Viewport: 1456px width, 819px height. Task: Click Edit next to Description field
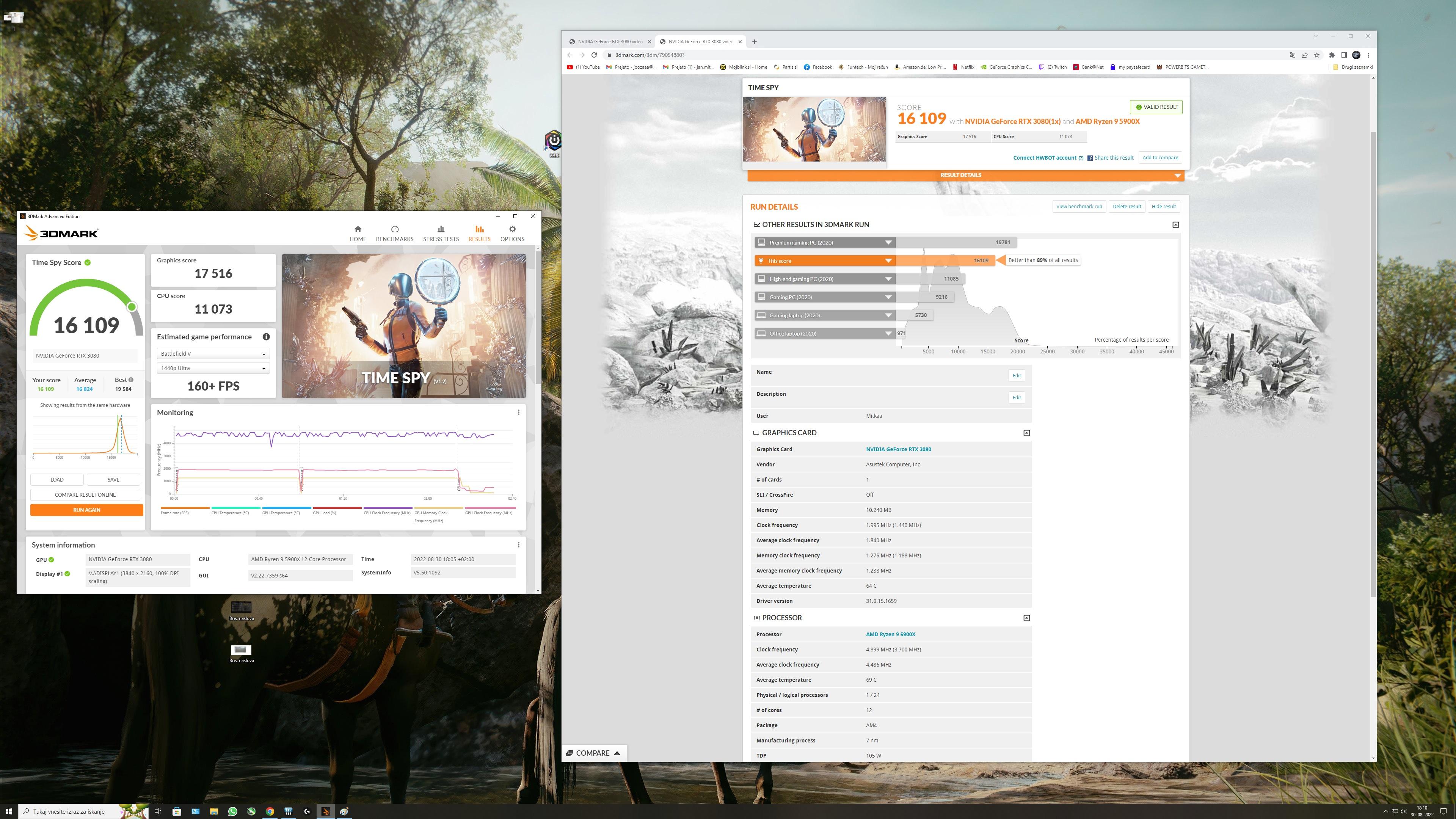click(1016, 397)
